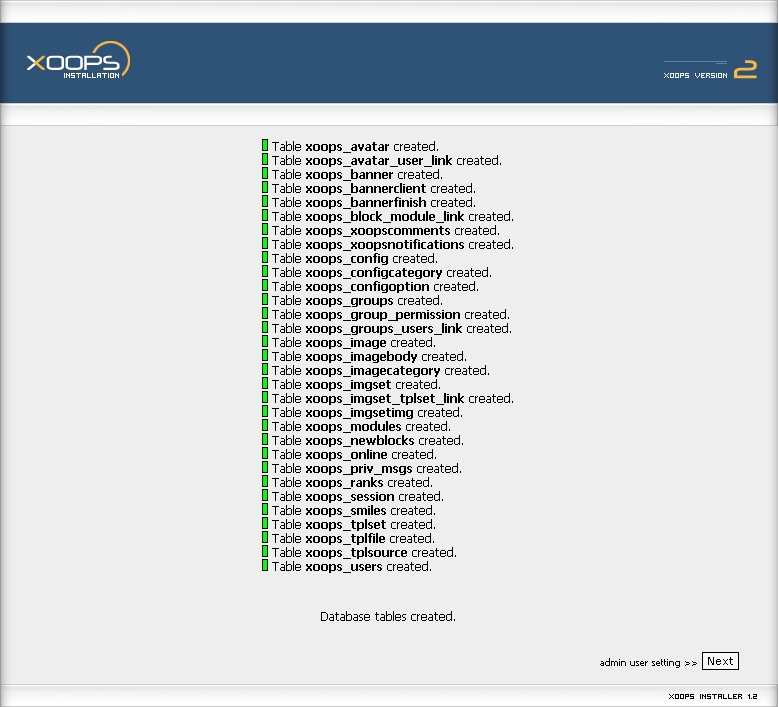Select the text 'Table xoops_block_module_link created.'
This screenshot has width=778, height=707.
(392, 216)
